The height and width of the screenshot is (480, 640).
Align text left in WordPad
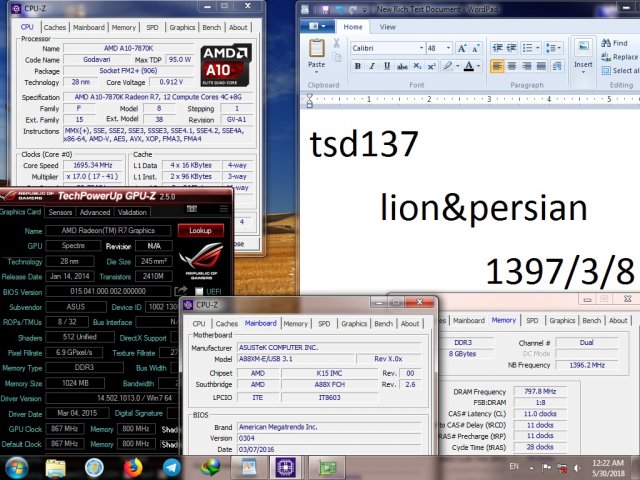pyautogui.click(x=497, y=66)
